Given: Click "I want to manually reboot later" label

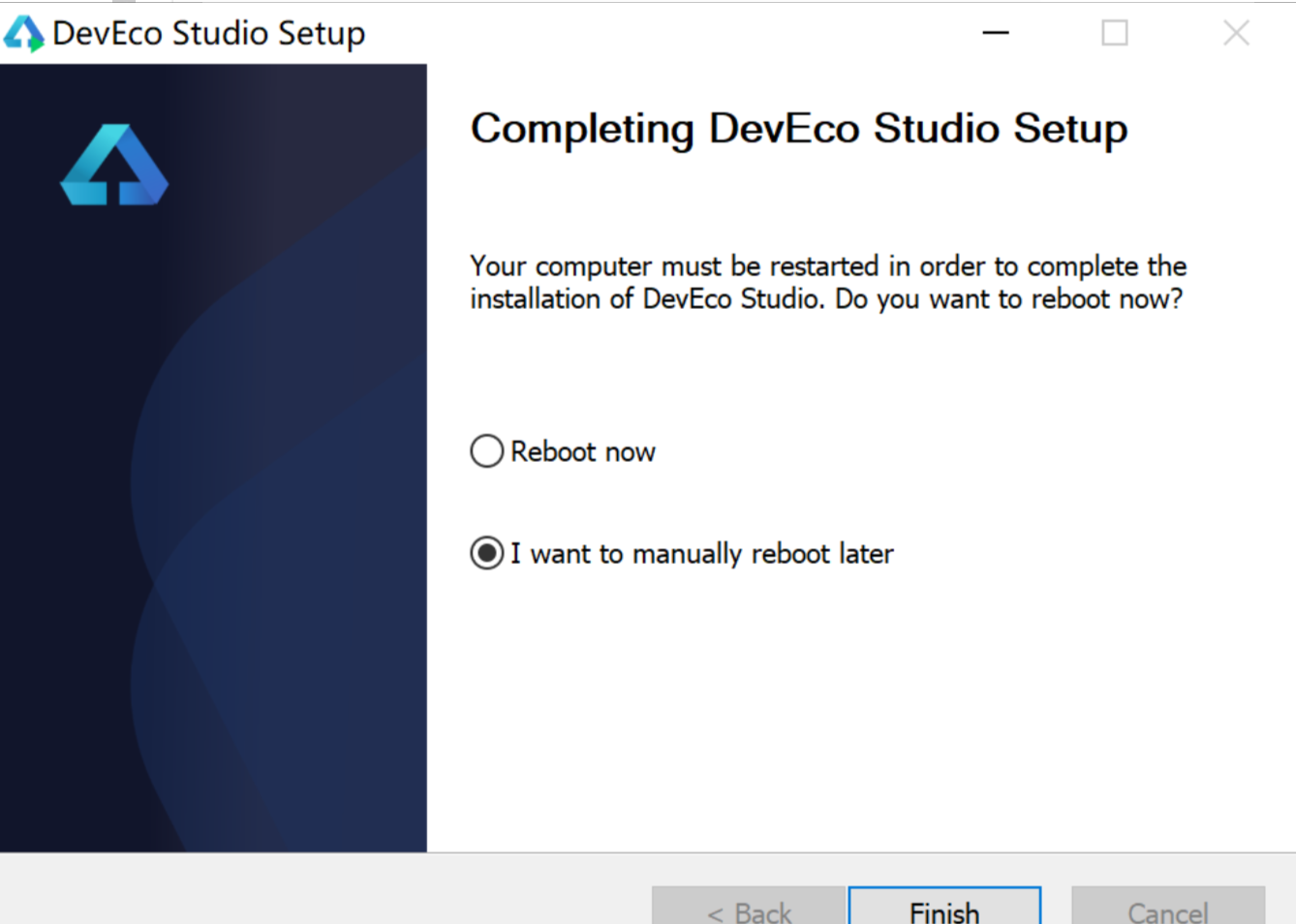Looking at the screenshot, I should click(702, 554).
